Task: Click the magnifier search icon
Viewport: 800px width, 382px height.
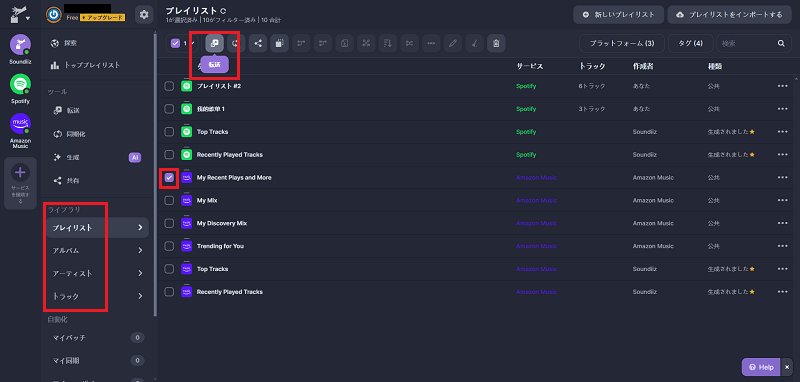Action: click(781, 43)
